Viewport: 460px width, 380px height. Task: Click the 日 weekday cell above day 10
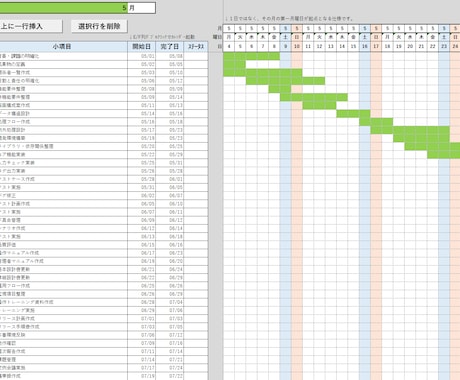point(297,37)
